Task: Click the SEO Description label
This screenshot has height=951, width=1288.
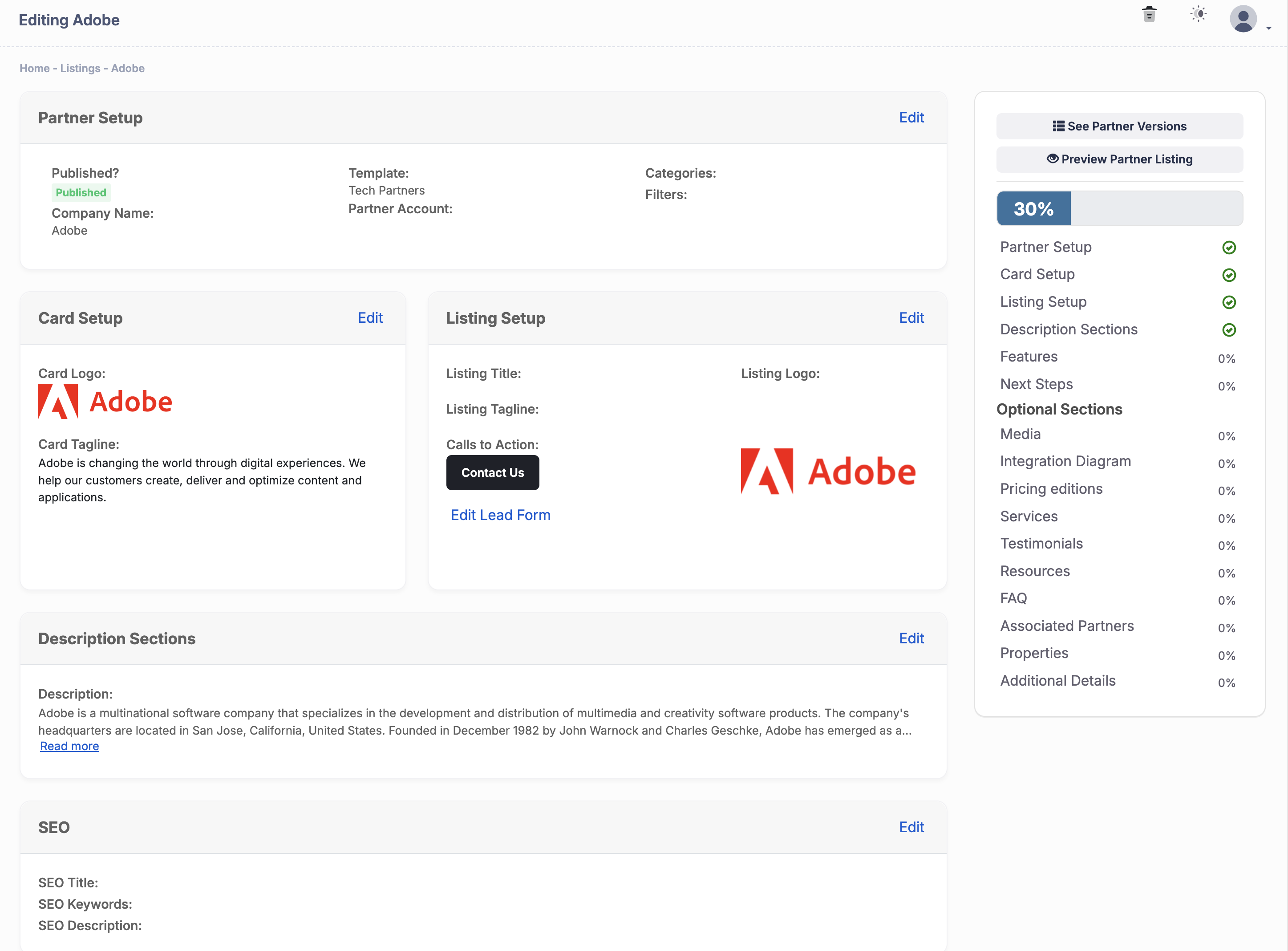Action: tap(90, 926)
